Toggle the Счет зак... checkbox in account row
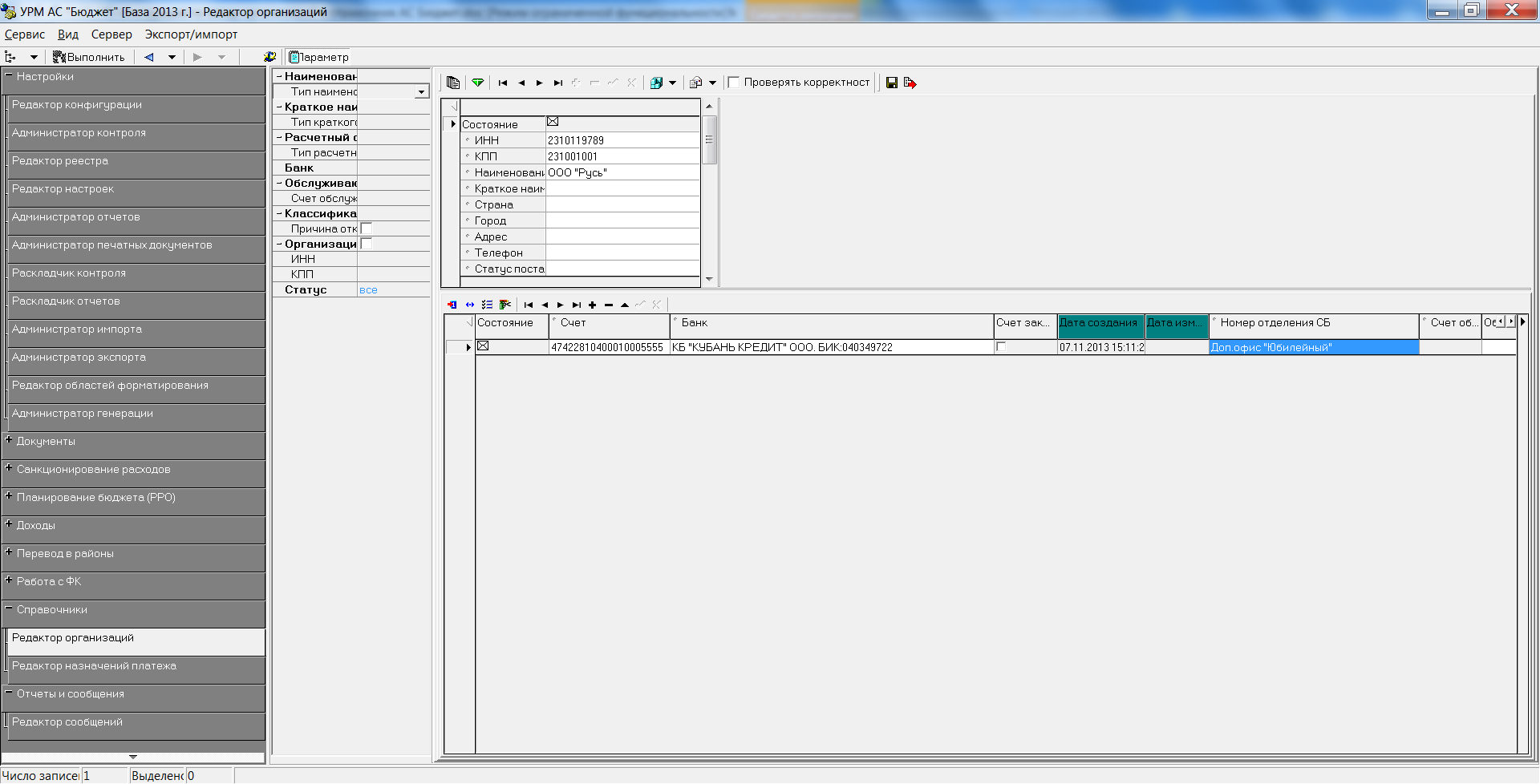 (x=1000, y=347)
